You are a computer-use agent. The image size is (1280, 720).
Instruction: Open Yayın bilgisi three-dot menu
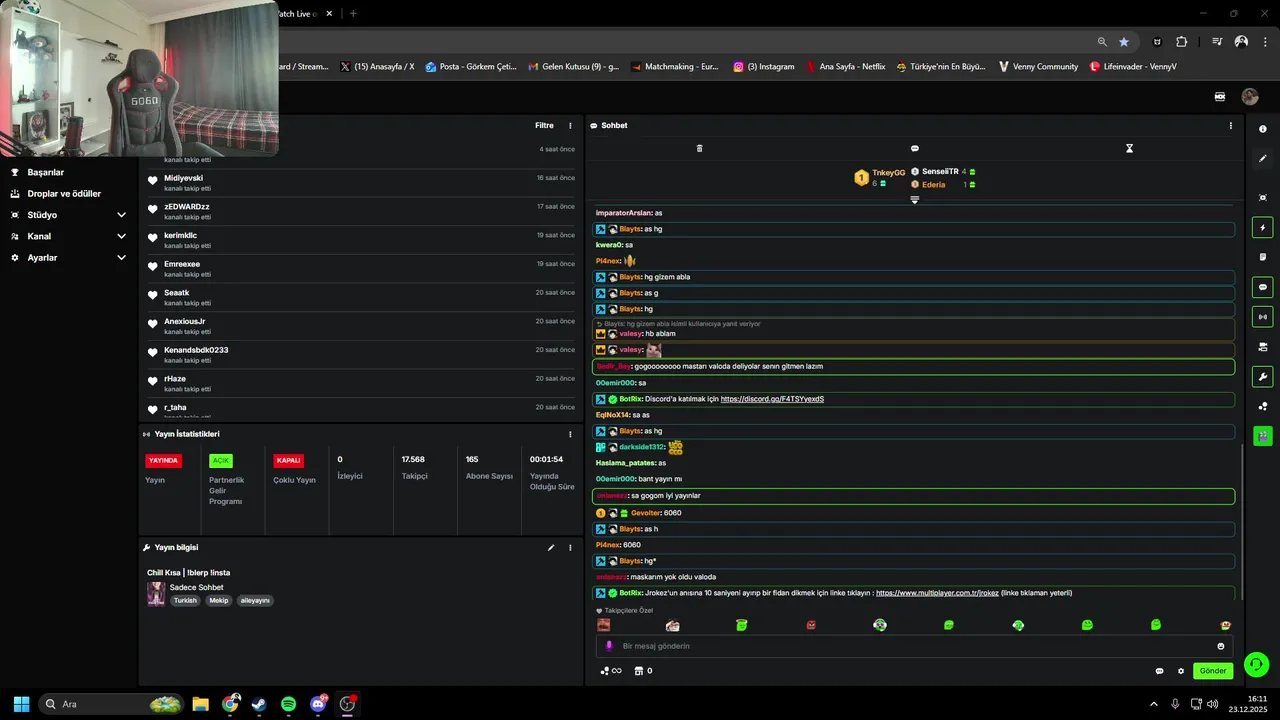pos(570,547)
